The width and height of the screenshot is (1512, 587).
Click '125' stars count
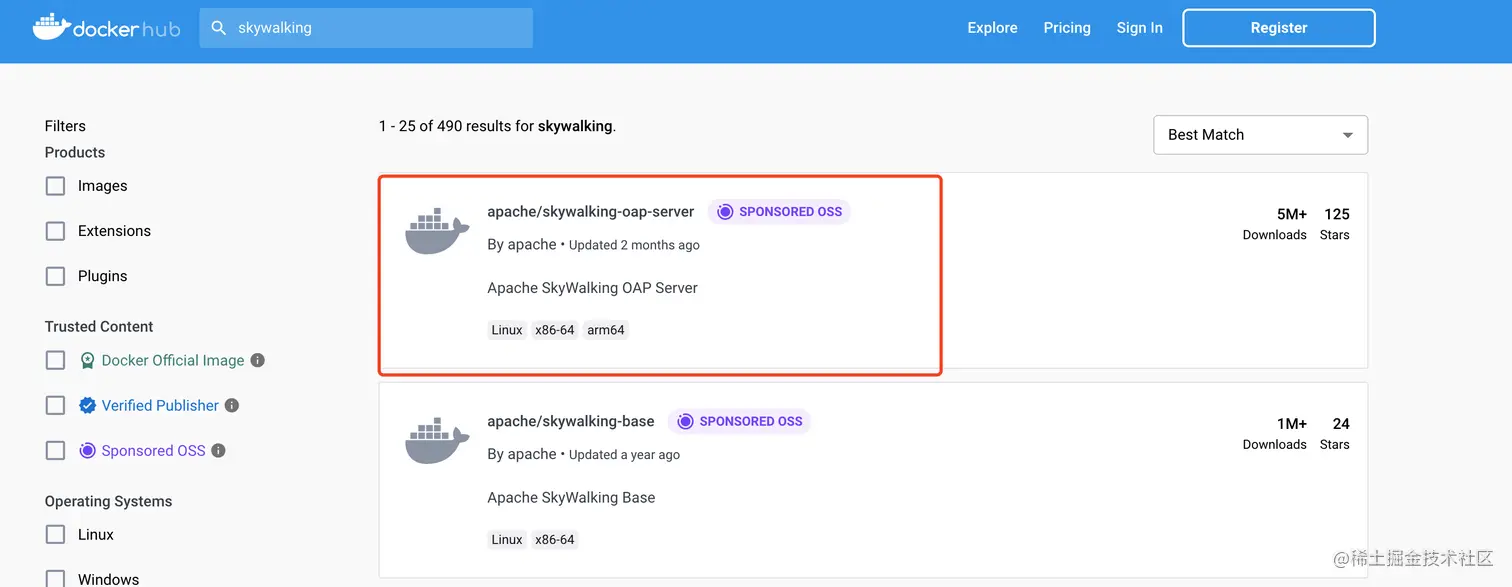coord(1337,214)
